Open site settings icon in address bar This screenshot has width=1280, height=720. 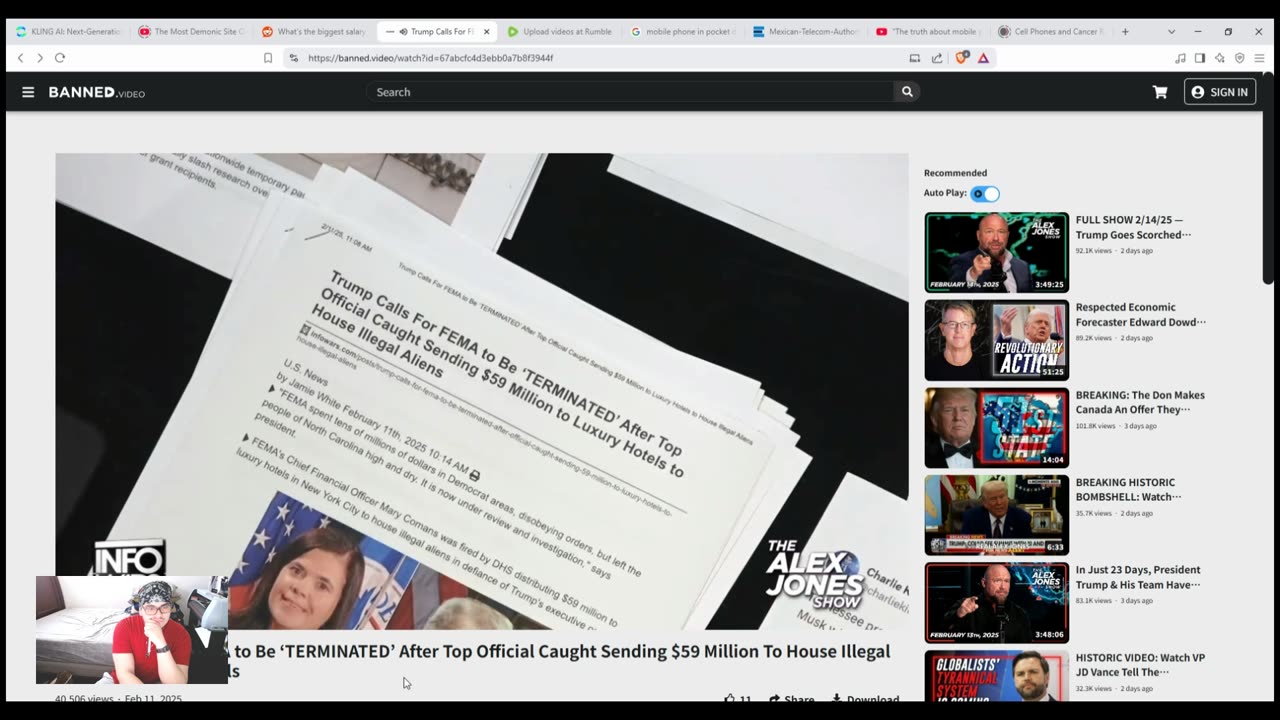tap(293, 58)
